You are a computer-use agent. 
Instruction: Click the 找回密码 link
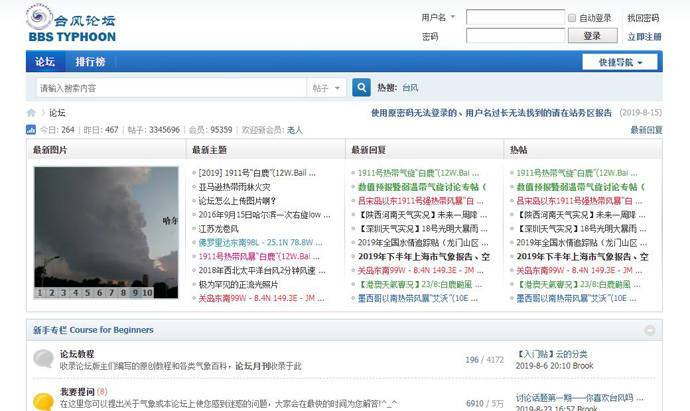point(643,18)
